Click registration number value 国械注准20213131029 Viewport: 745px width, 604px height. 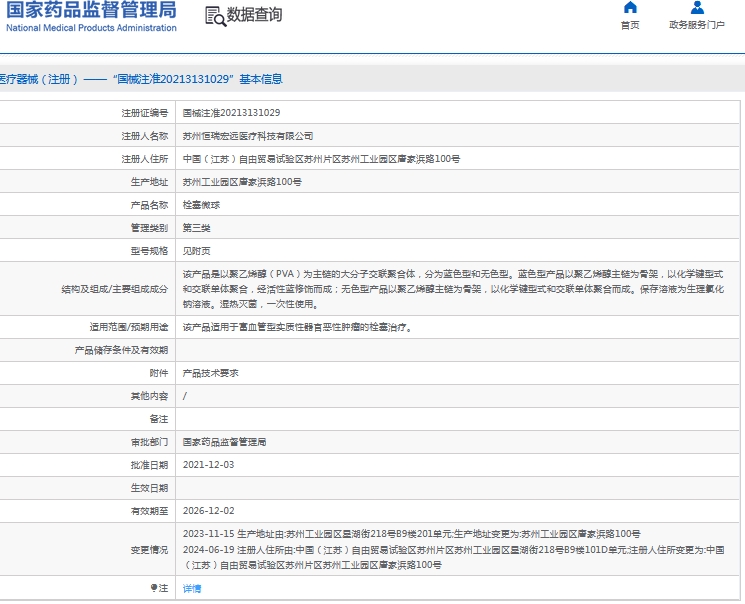pos(231,113)
